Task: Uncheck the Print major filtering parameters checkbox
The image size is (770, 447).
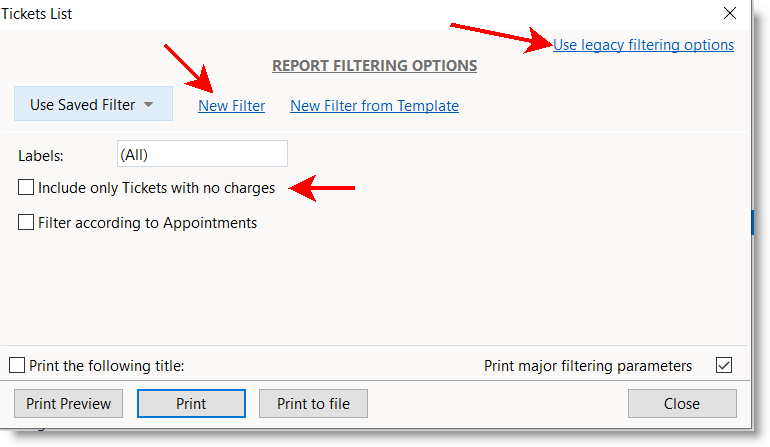Action: click(x=724, y=366)
